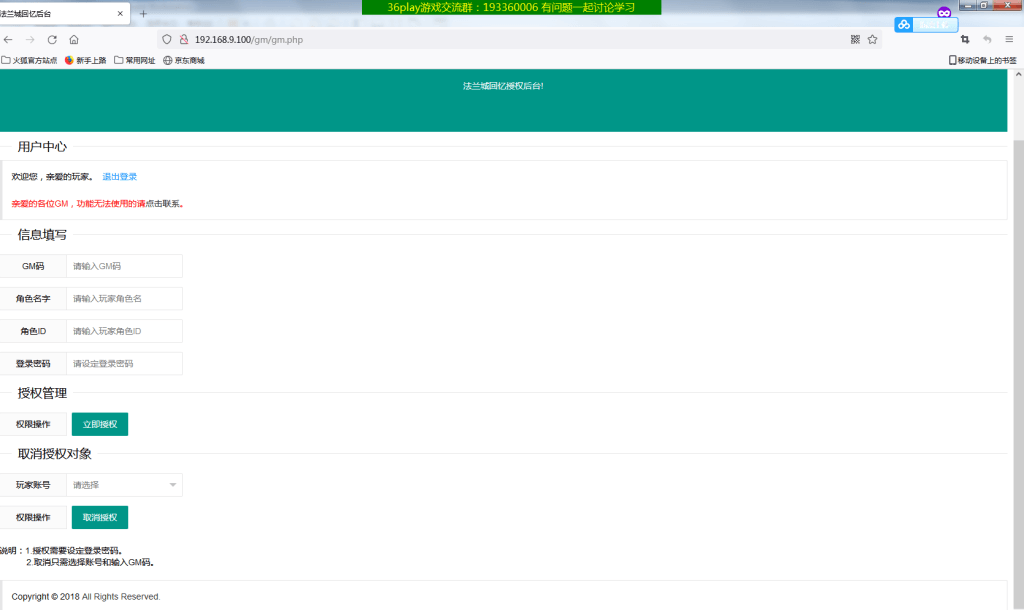
Task: Click the GM码 input field
Action: 124,266
